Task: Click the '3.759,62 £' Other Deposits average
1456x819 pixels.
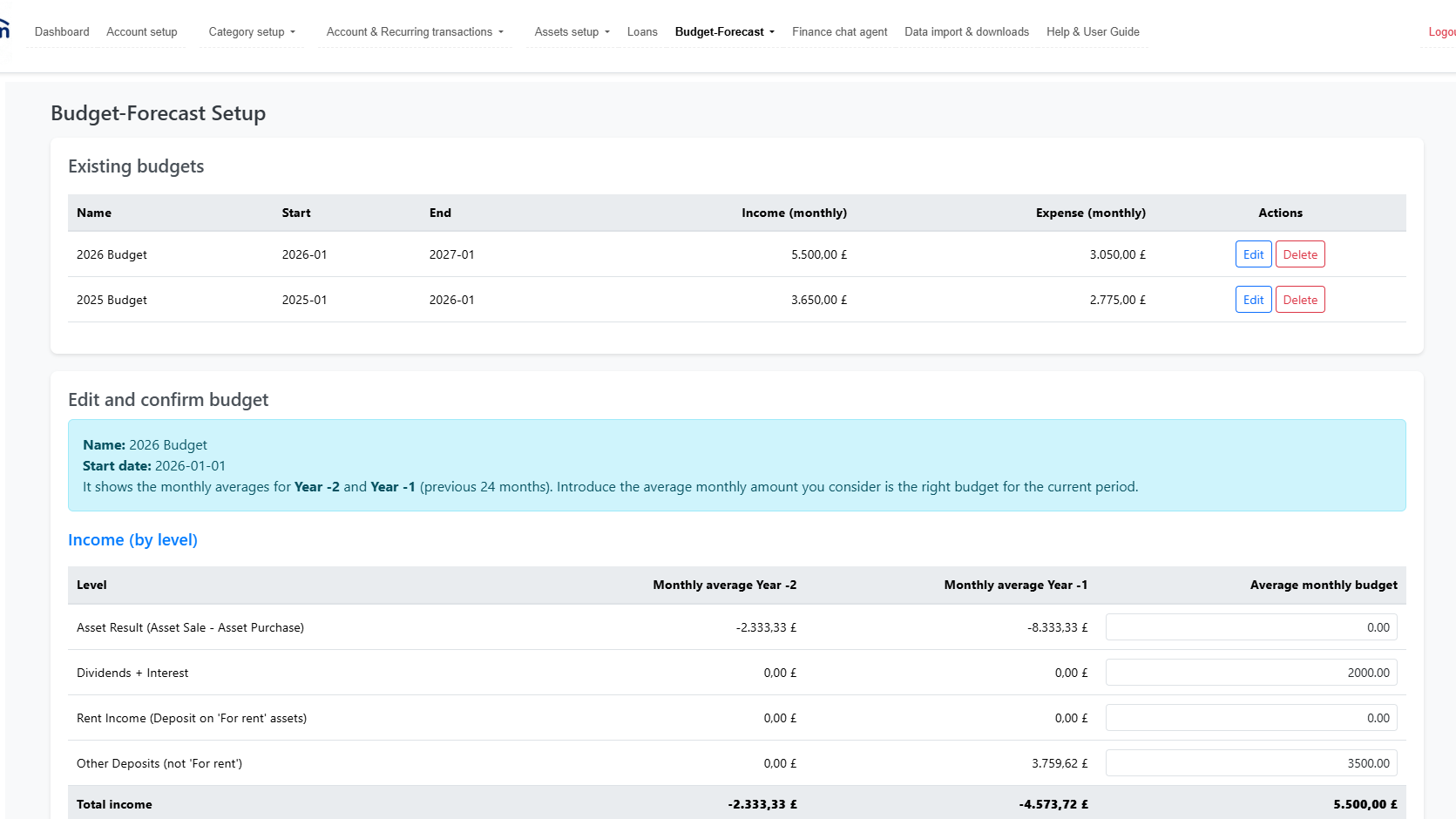Action: [x=1060, y=763]
